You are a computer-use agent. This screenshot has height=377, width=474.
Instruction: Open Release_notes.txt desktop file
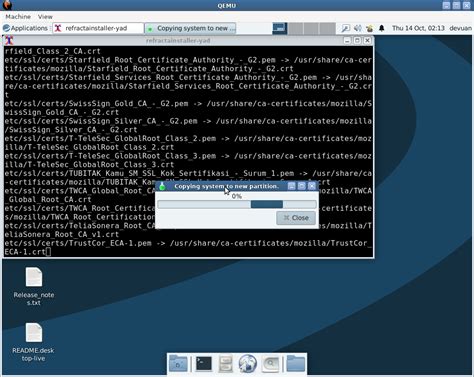point(34,286)
